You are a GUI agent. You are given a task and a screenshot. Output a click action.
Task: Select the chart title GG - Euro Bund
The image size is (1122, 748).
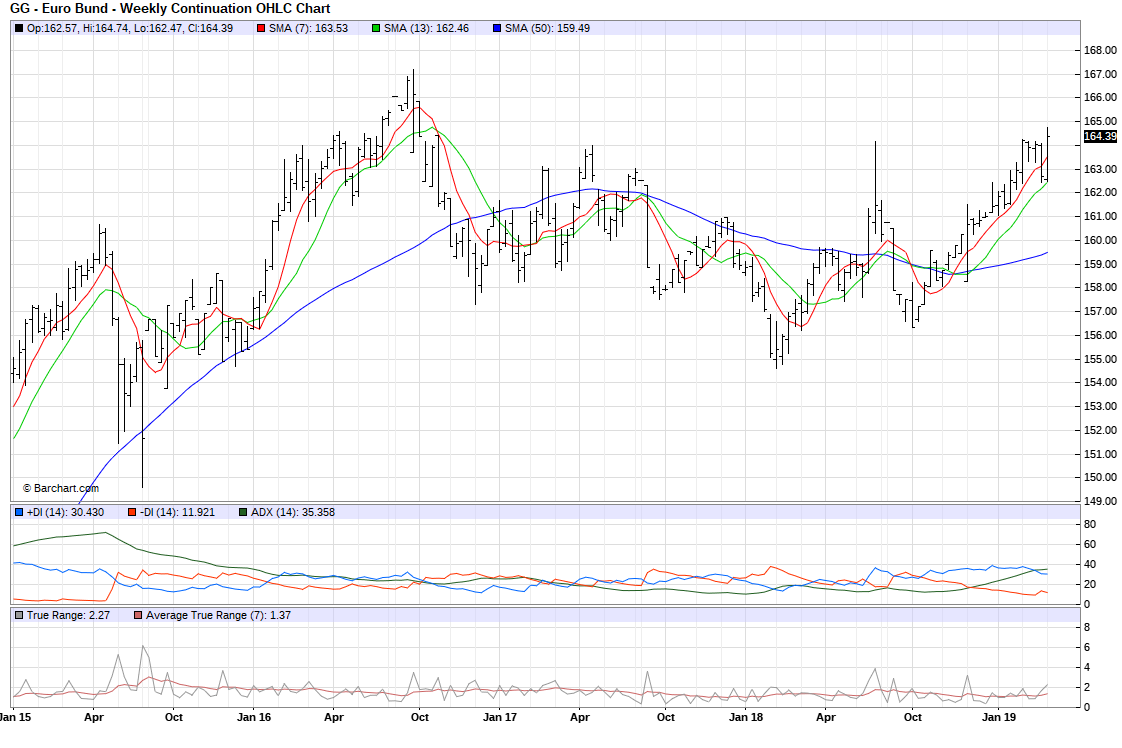[x=170, y=8]
